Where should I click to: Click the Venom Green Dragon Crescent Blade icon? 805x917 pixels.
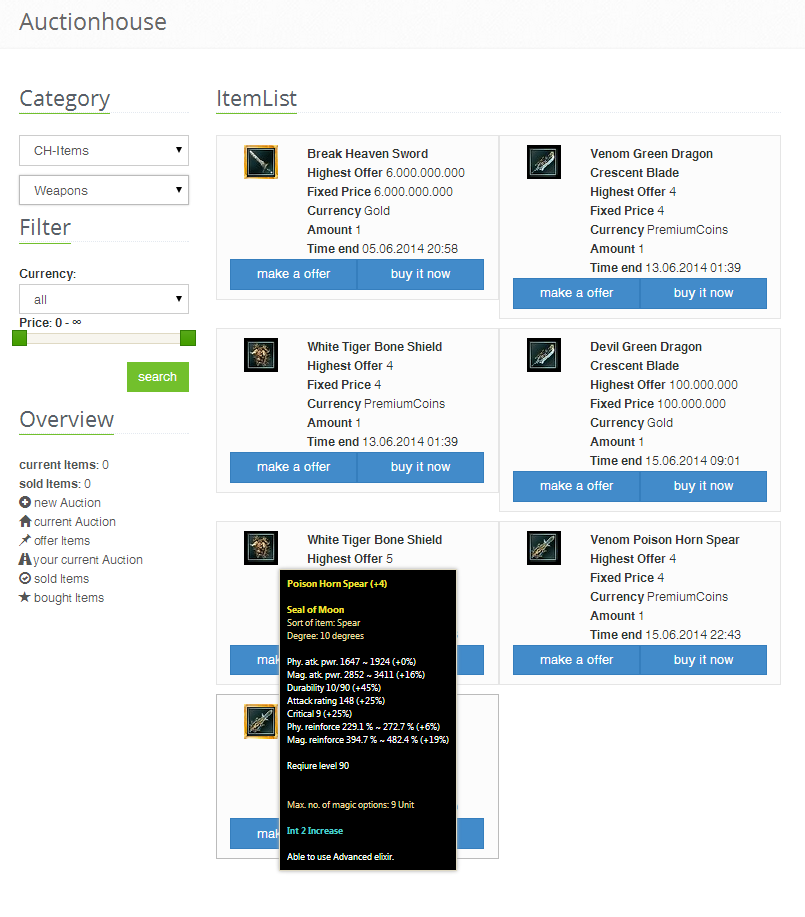544,162
